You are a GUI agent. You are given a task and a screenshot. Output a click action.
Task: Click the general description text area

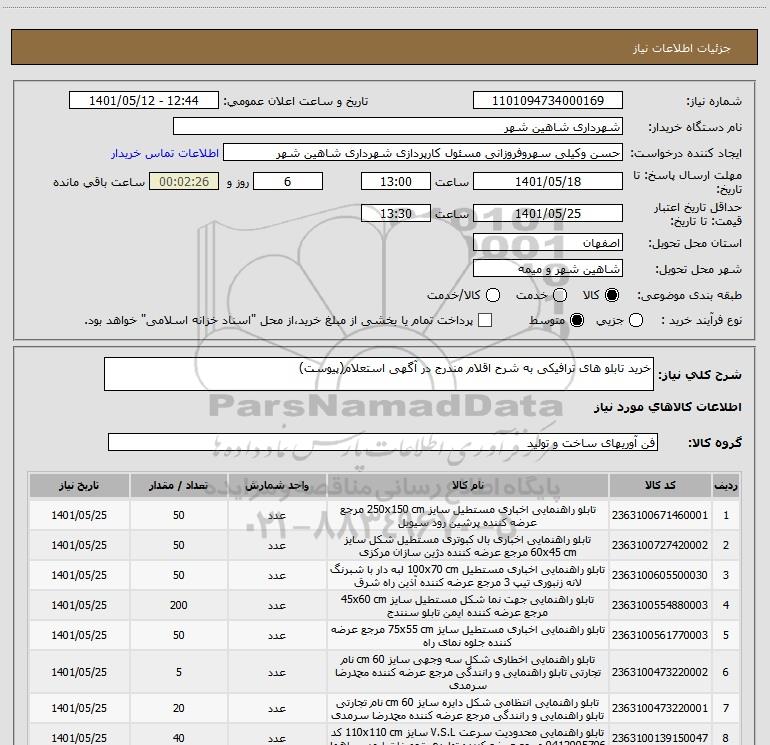(x=379, y=374)
